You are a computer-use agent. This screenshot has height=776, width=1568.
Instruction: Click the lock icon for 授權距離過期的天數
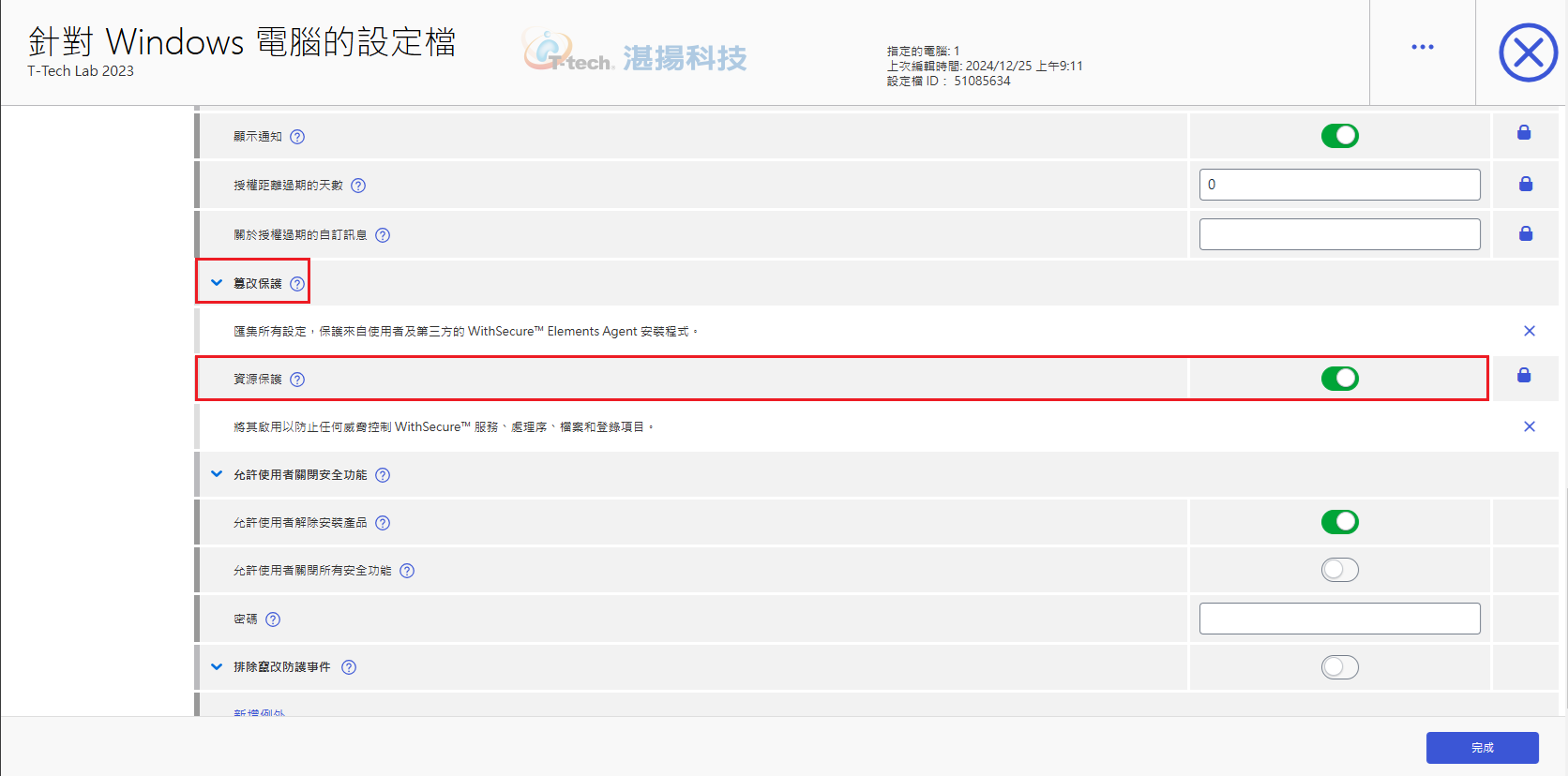1526,184
